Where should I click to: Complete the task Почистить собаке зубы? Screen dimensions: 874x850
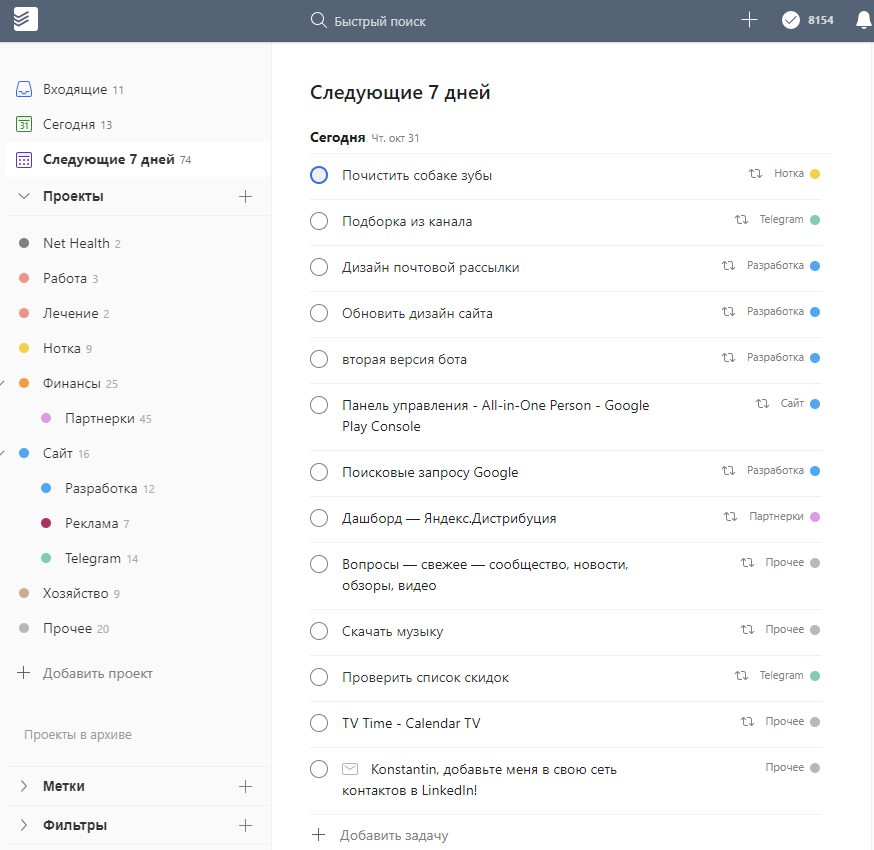tap(318, 174)
